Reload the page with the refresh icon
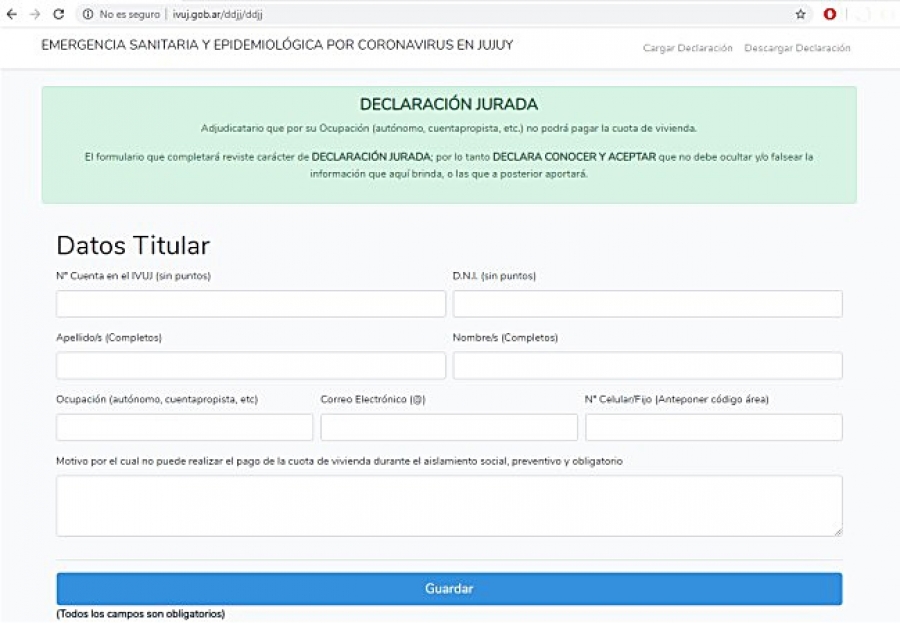 [x=58, y=14]
